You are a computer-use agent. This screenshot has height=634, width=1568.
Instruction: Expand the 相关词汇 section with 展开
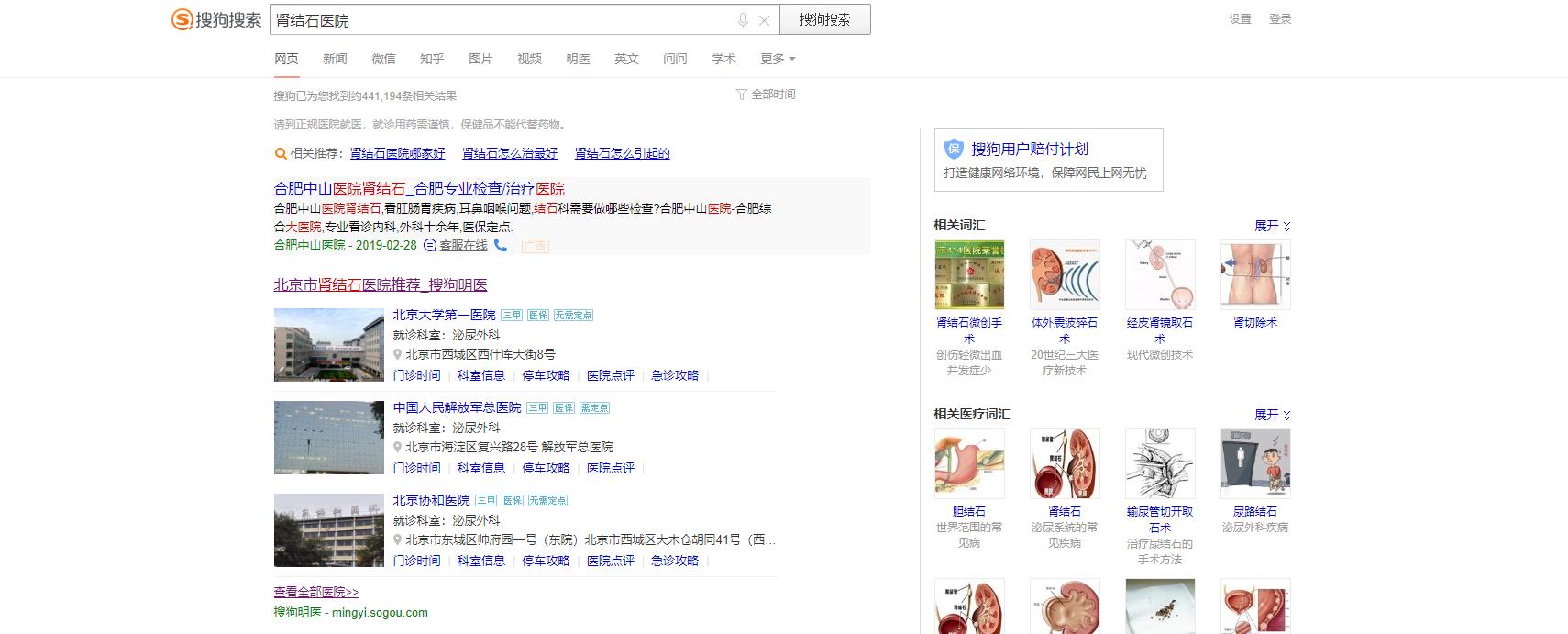1273,226
